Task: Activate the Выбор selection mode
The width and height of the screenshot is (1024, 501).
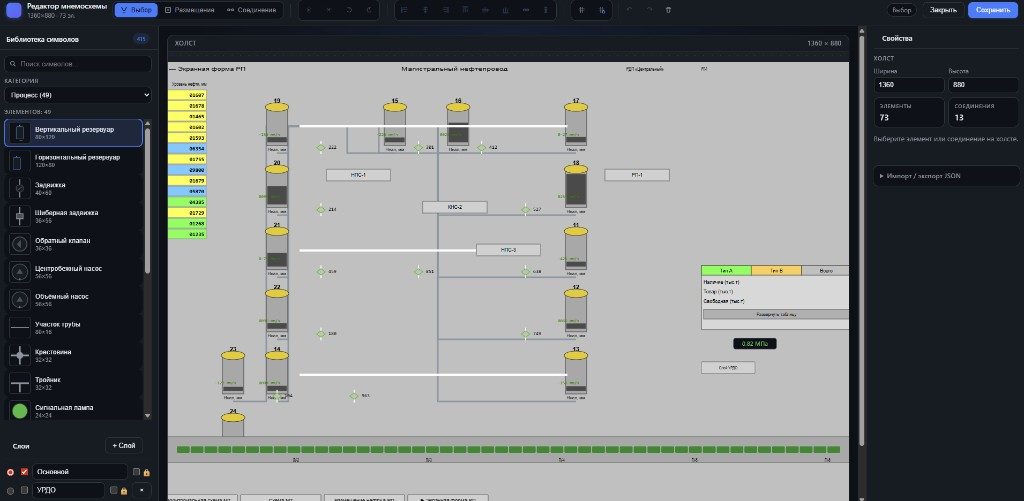Action: point(136,10)
